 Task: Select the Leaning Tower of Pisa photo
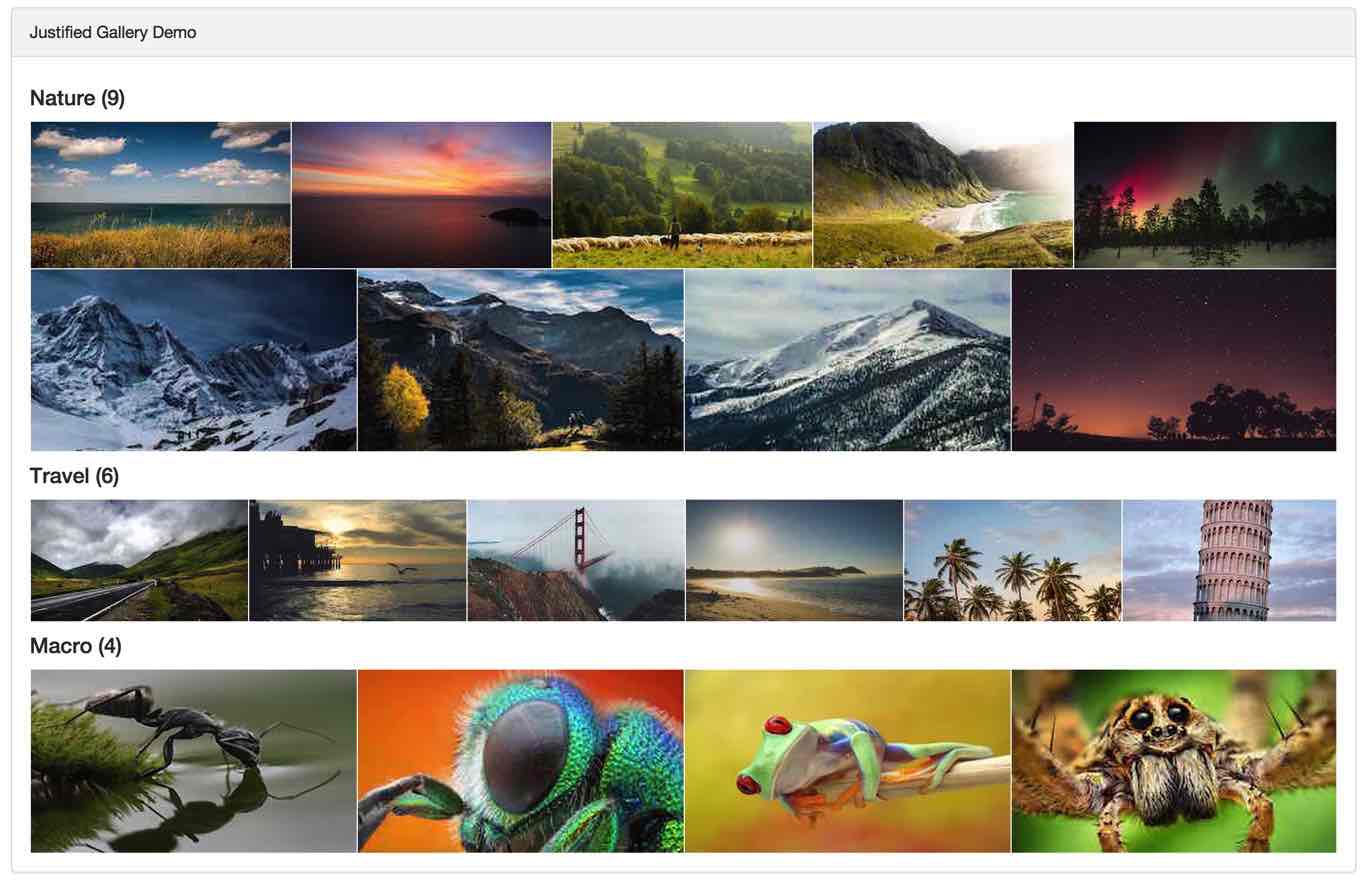click(x=1229, y=560)
